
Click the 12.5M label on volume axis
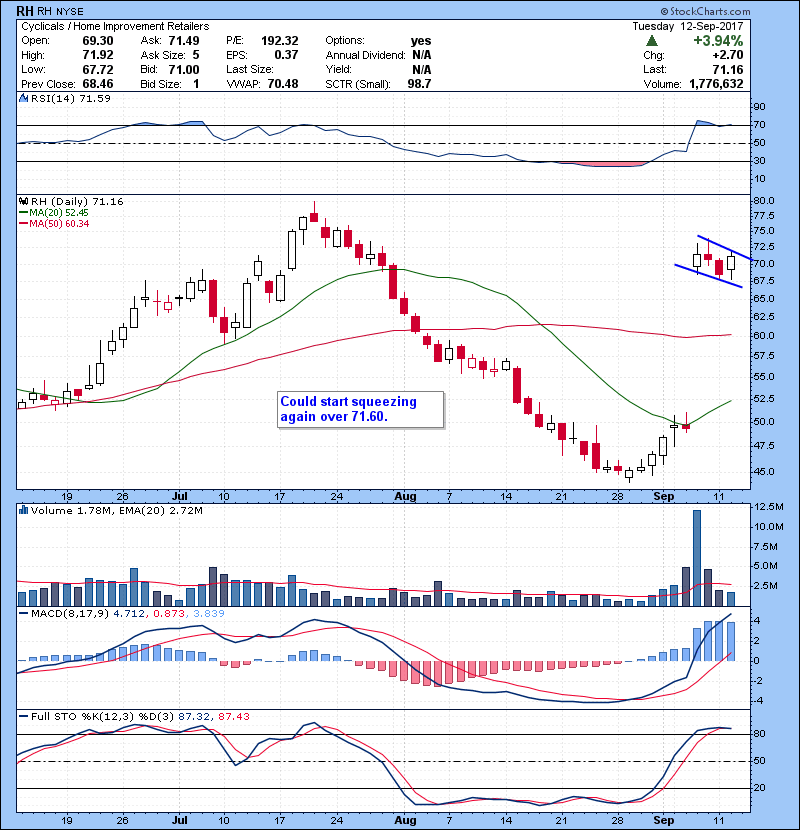(768, 507)
